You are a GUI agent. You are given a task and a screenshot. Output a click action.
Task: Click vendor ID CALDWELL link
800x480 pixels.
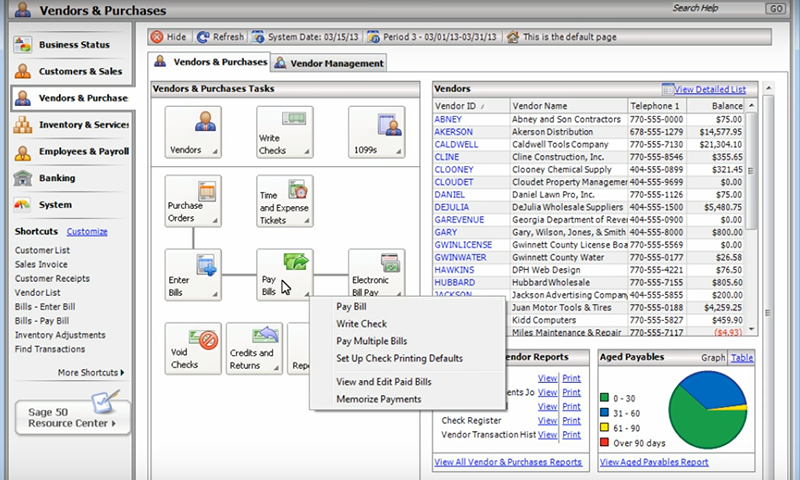click(x=456, y=144)
